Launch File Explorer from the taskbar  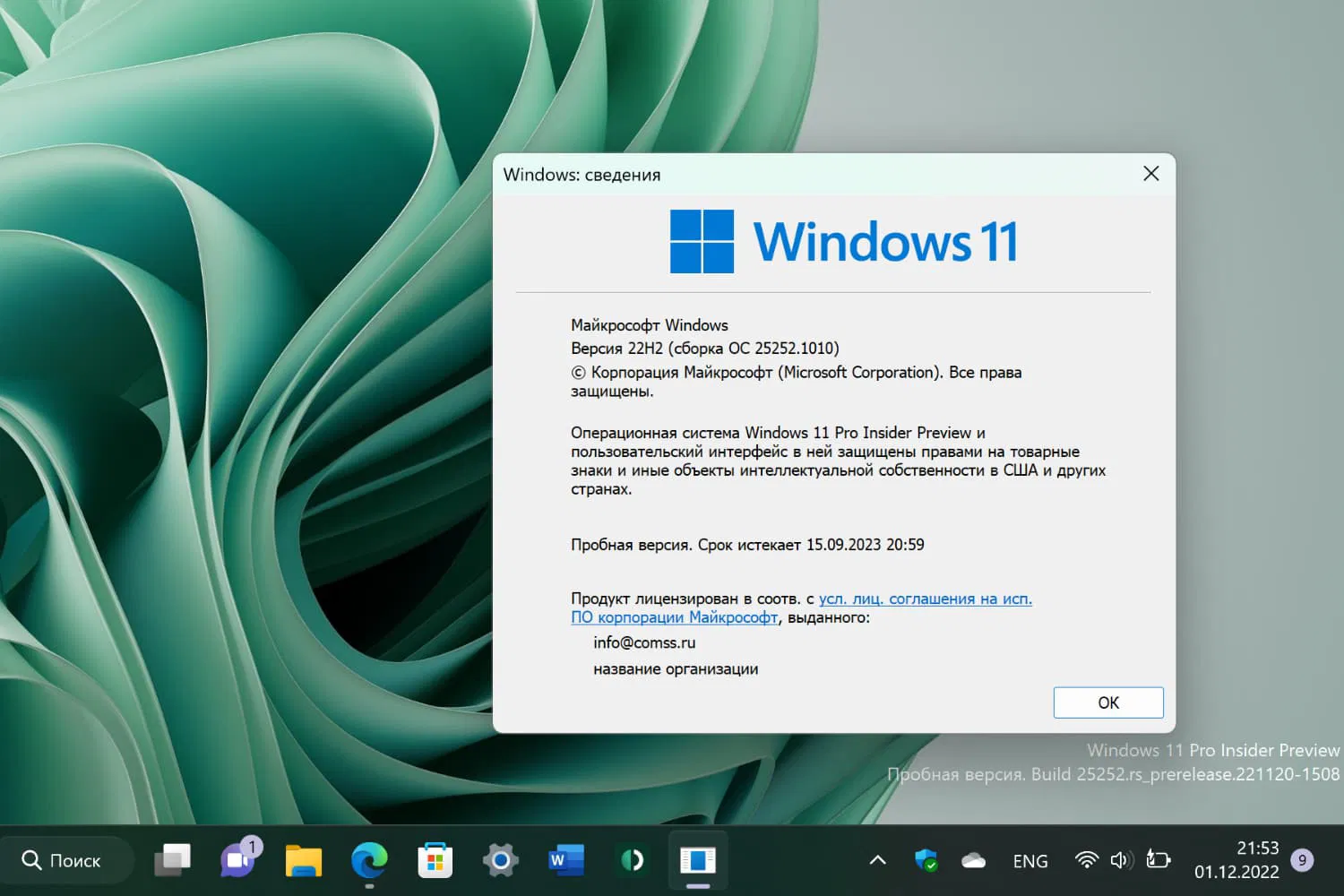coord(304,860)
